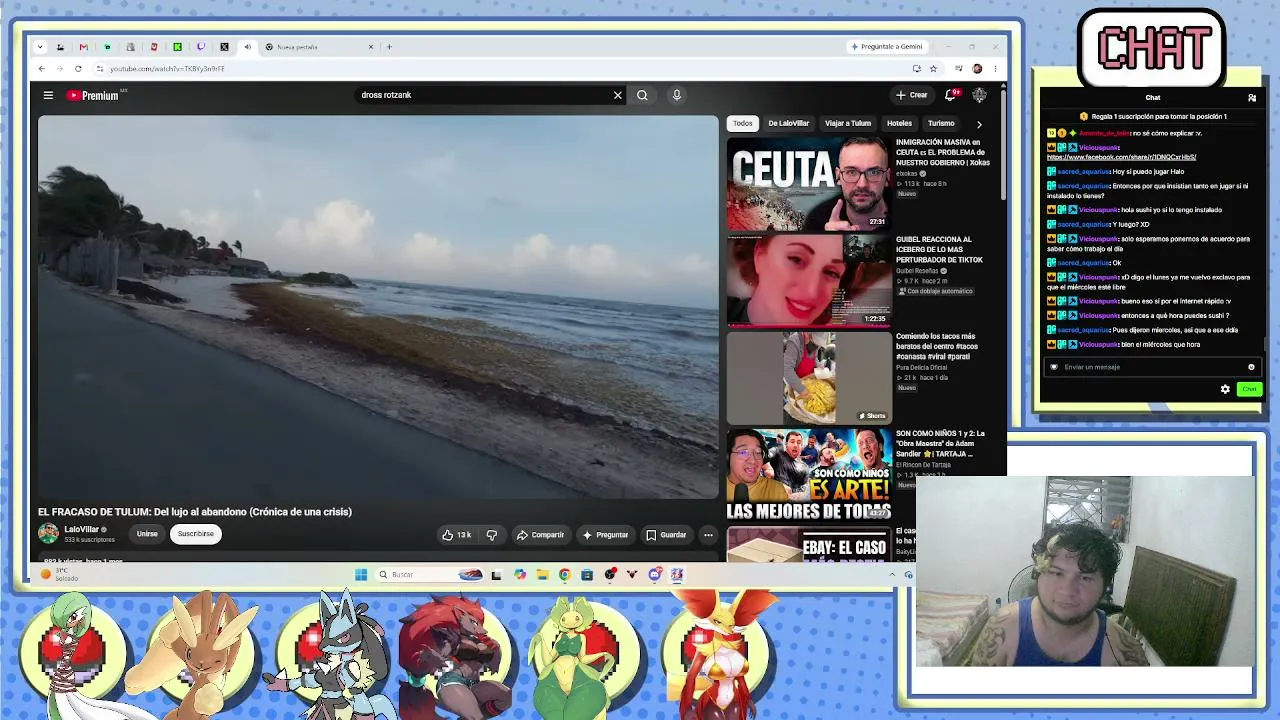Select the Turismo filter chip
This screenshot has height=720, width=1280.
(x=940, y=124)
